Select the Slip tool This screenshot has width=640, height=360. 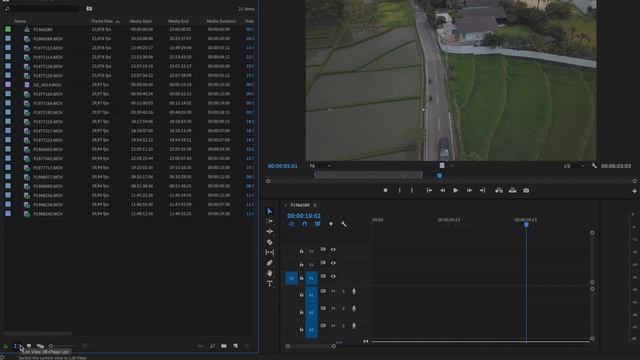pyautogui.click(x=269, y=252)
